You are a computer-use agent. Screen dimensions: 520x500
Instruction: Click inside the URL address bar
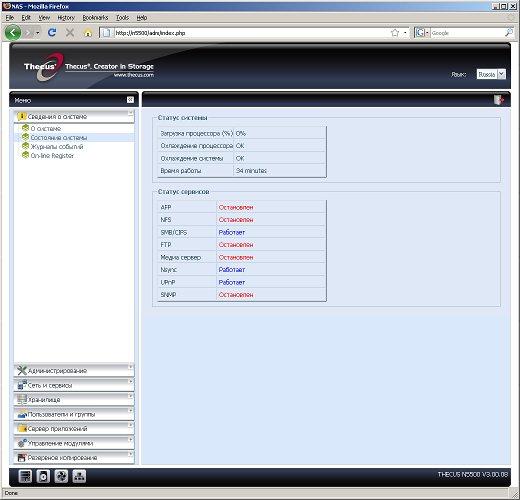coord(250,33)
